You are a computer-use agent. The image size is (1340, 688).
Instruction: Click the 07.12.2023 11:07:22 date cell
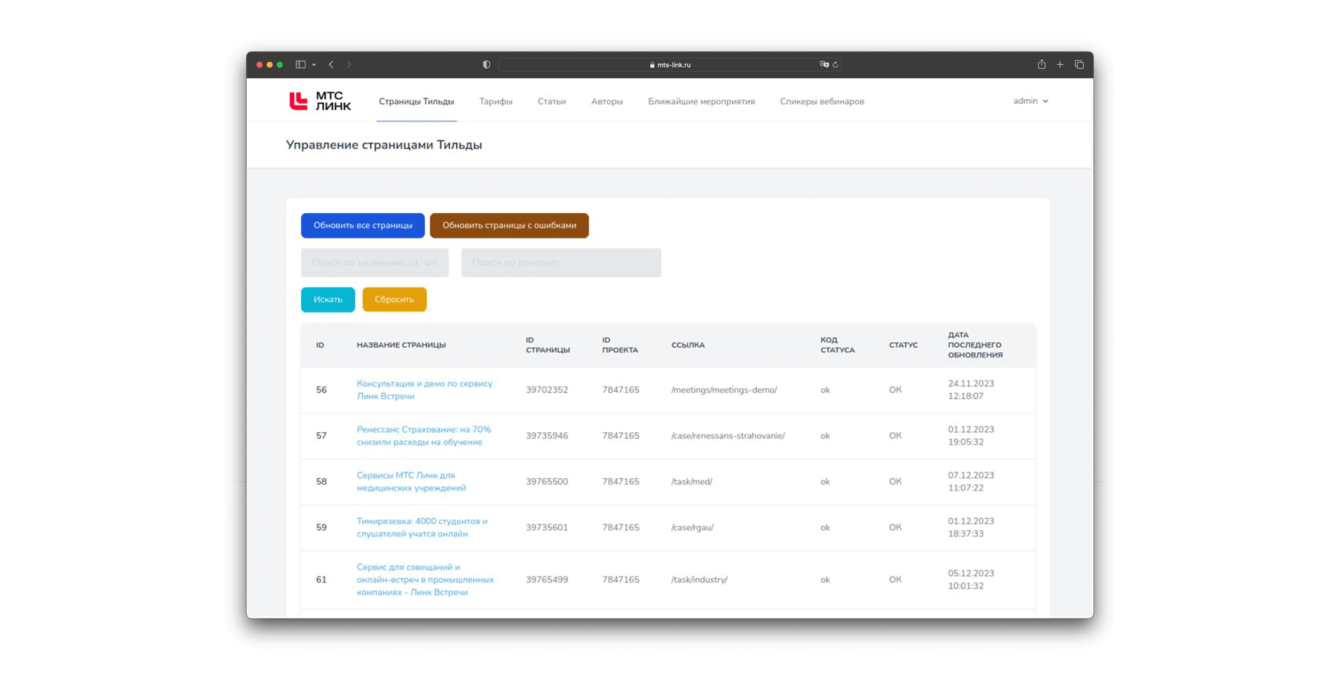971,482
